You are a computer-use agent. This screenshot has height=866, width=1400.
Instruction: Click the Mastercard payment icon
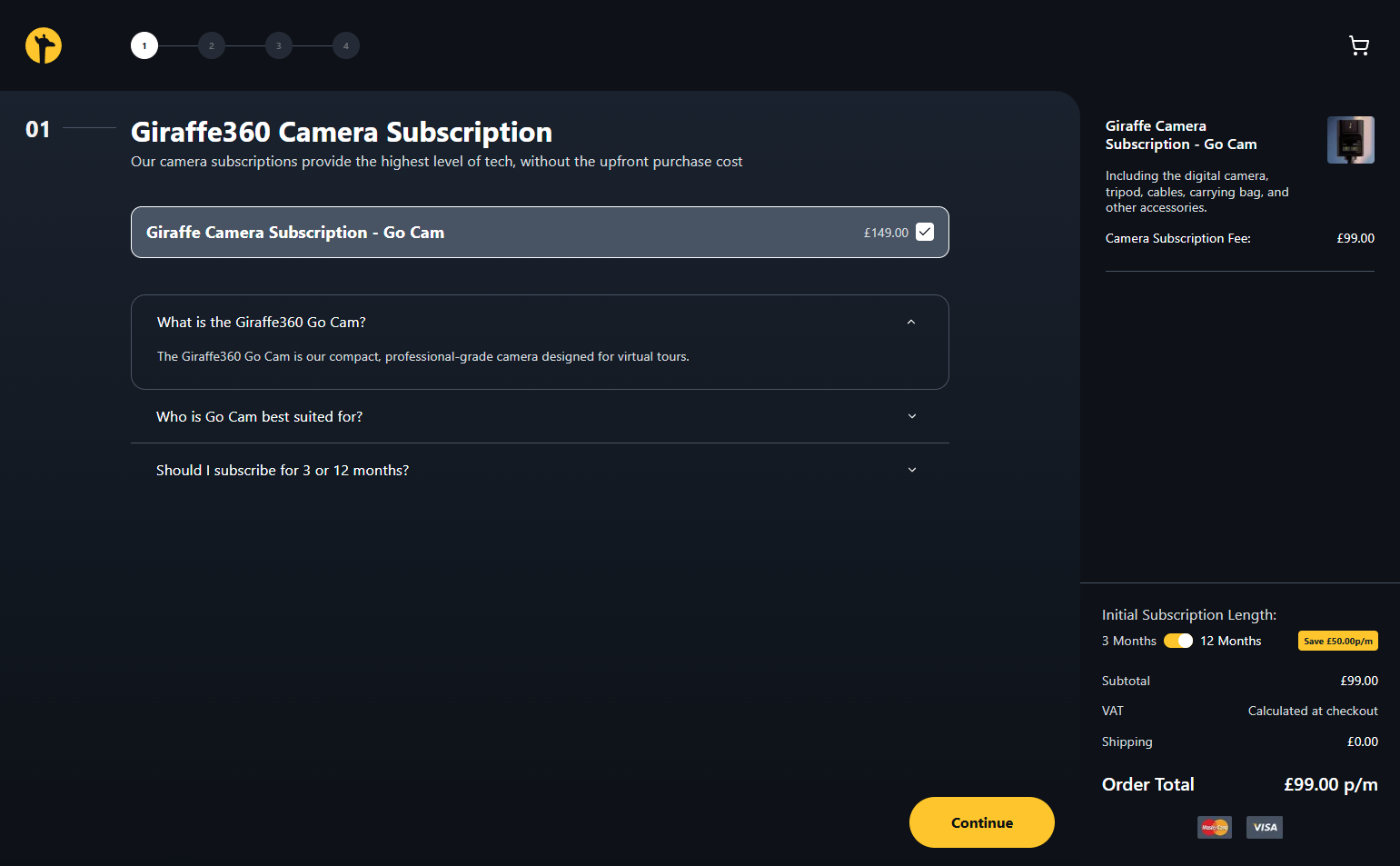1214,827
